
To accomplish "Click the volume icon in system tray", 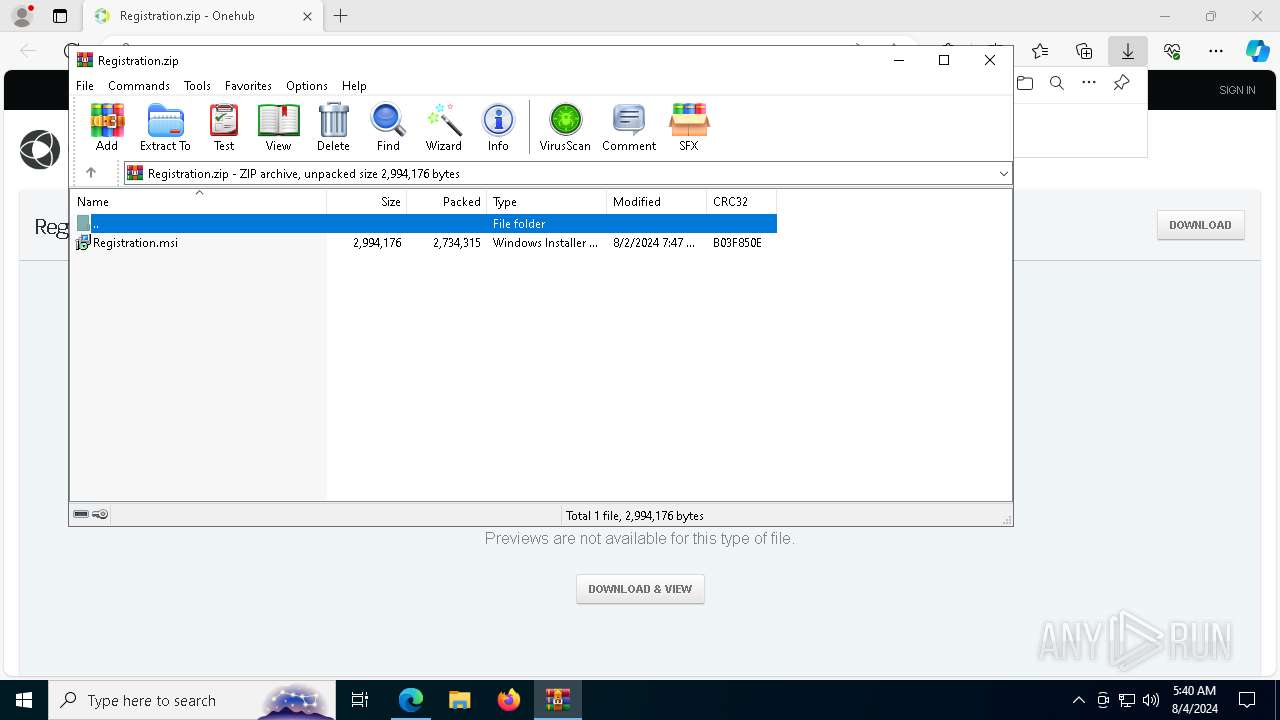I will tap(1150, 700).
